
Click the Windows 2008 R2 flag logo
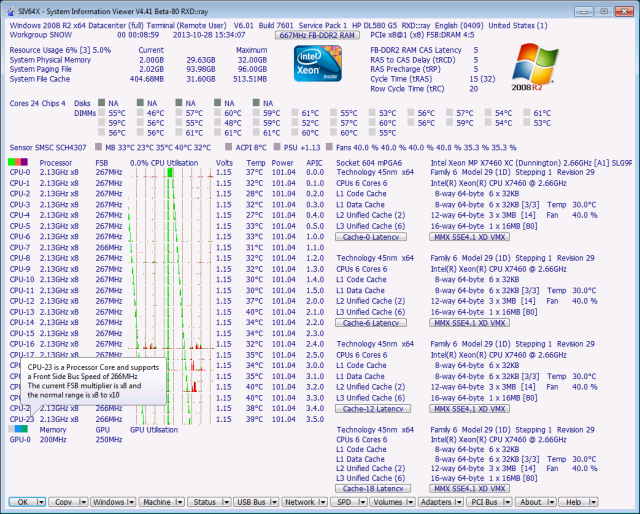[x=535, y=67]
